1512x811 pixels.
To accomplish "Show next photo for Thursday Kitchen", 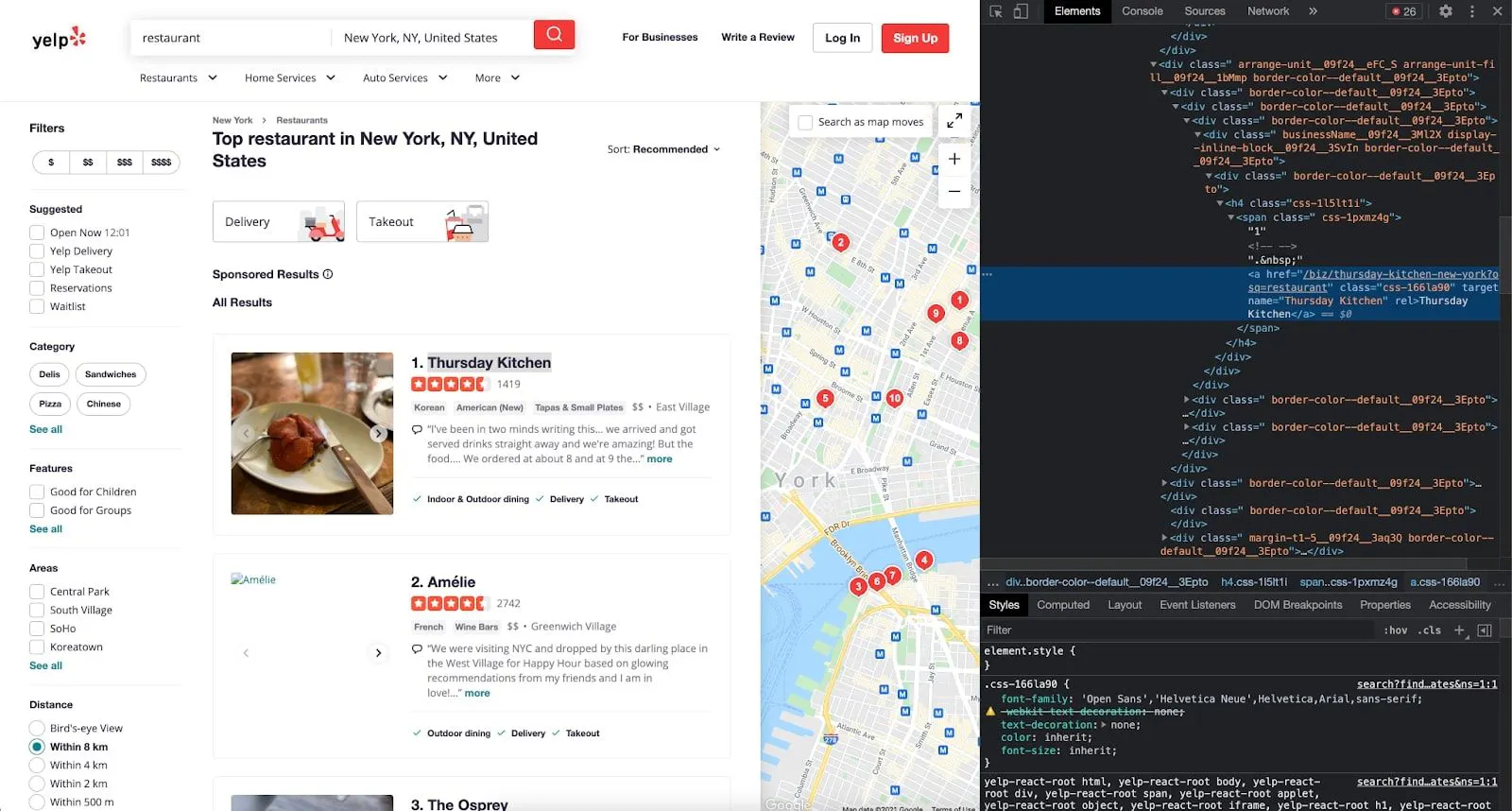I will click(378, 433).
